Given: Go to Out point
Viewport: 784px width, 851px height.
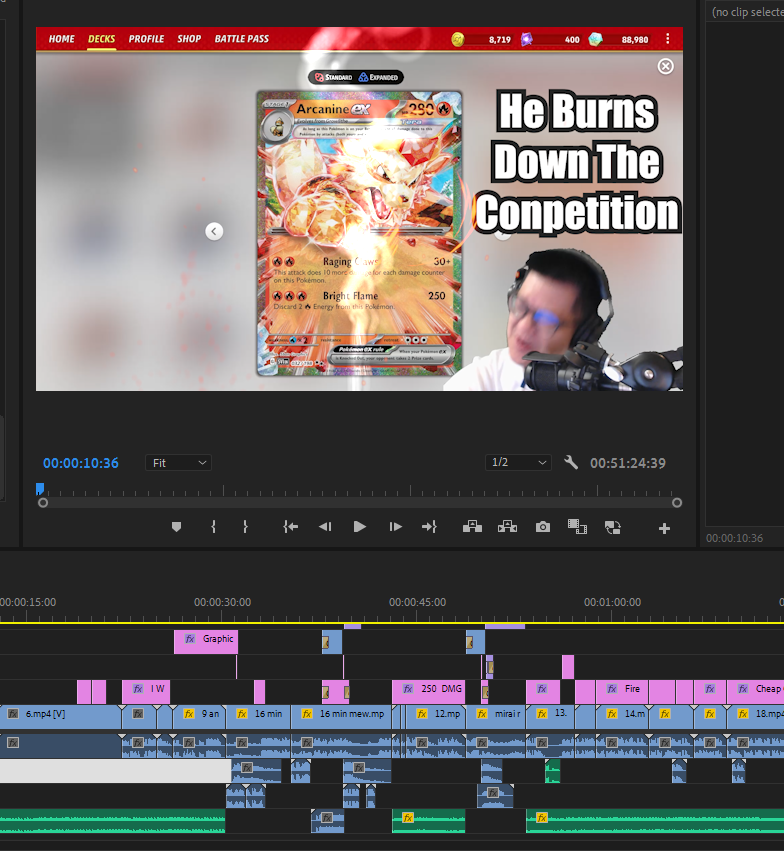Looking at the screenshot, I should (x=429, y=527).
